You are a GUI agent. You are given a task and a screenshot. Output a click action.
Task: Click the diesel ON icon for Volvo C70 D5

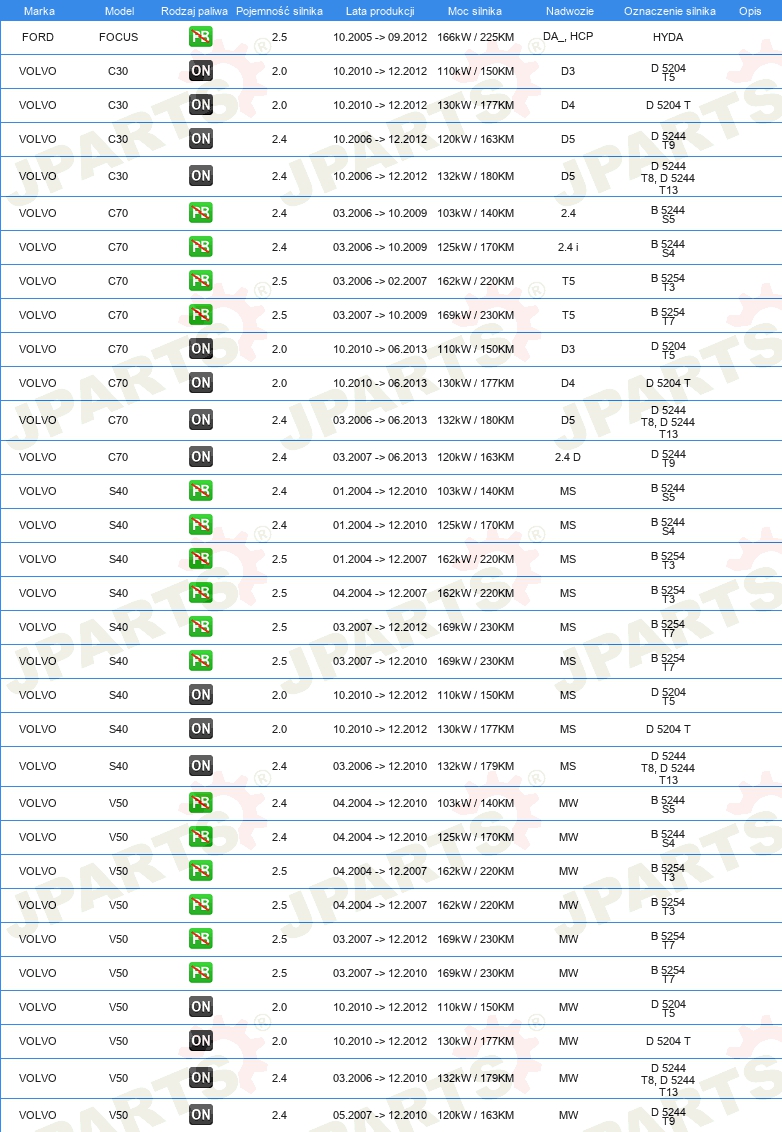coord(201,419)
